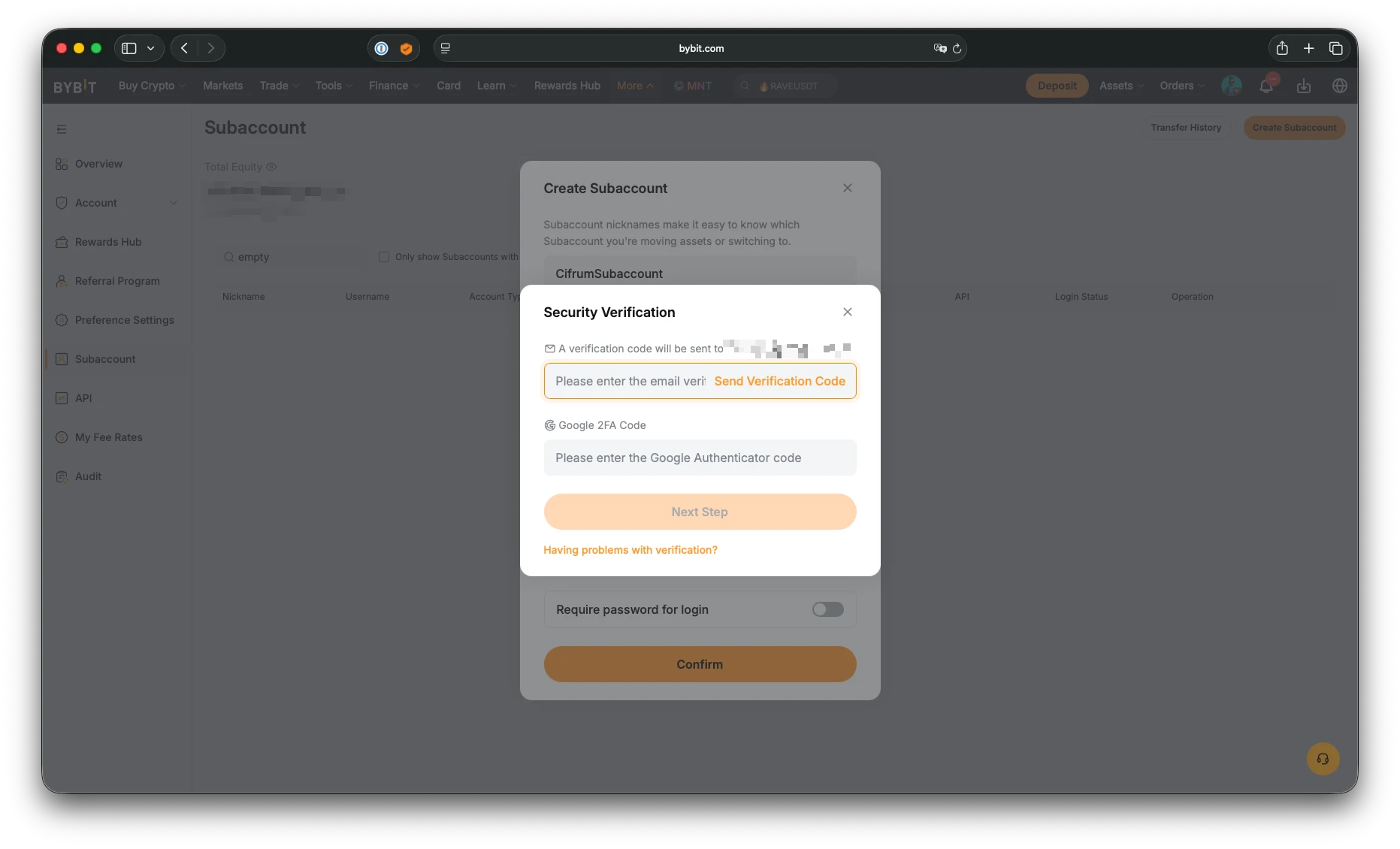Click the Share icon in Safari
Image resolution: width=1400 pixels, height=849 pixels.
(x=1282, y=48)
